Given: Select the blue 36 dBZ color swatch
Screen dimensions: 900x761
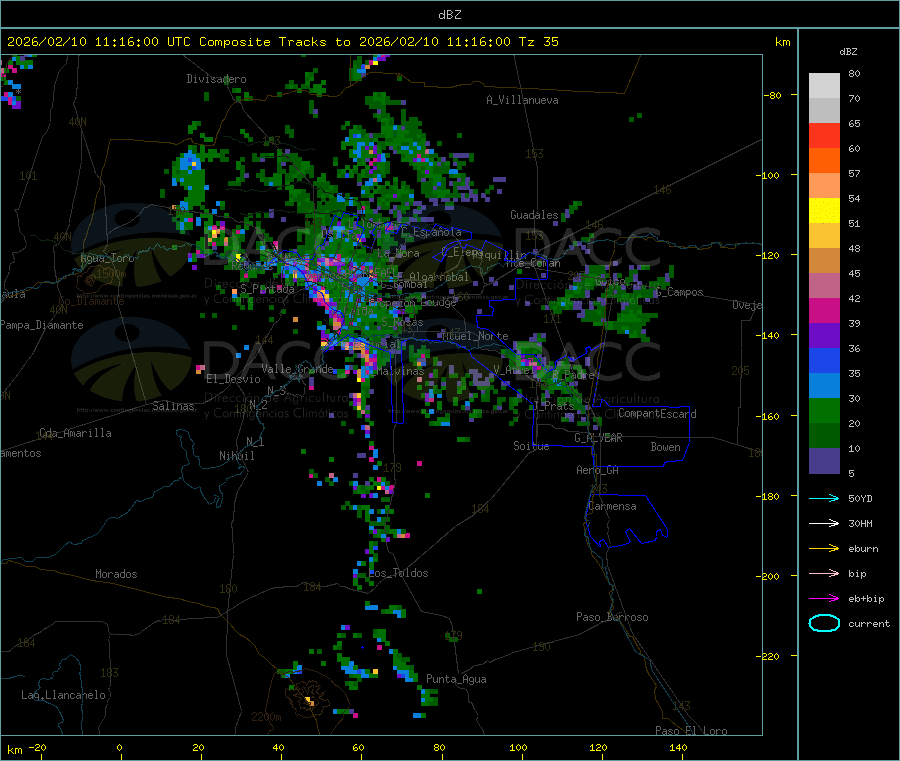Looking at the screenshot, I should (824, 360).
